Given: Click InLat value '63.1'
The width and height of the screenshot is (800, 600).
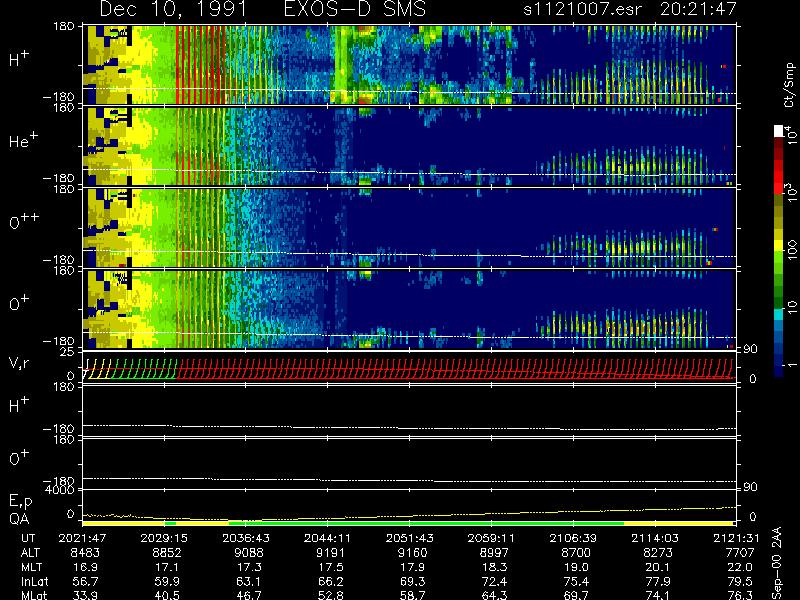Looking at the screenshot, I should [x=249, y=581].
